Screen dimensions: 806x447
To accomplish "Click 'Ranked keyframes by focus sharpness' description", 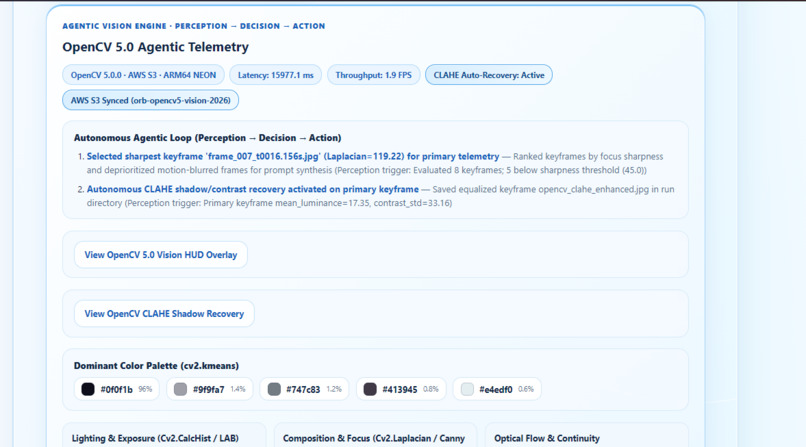I will pos(375,163).
